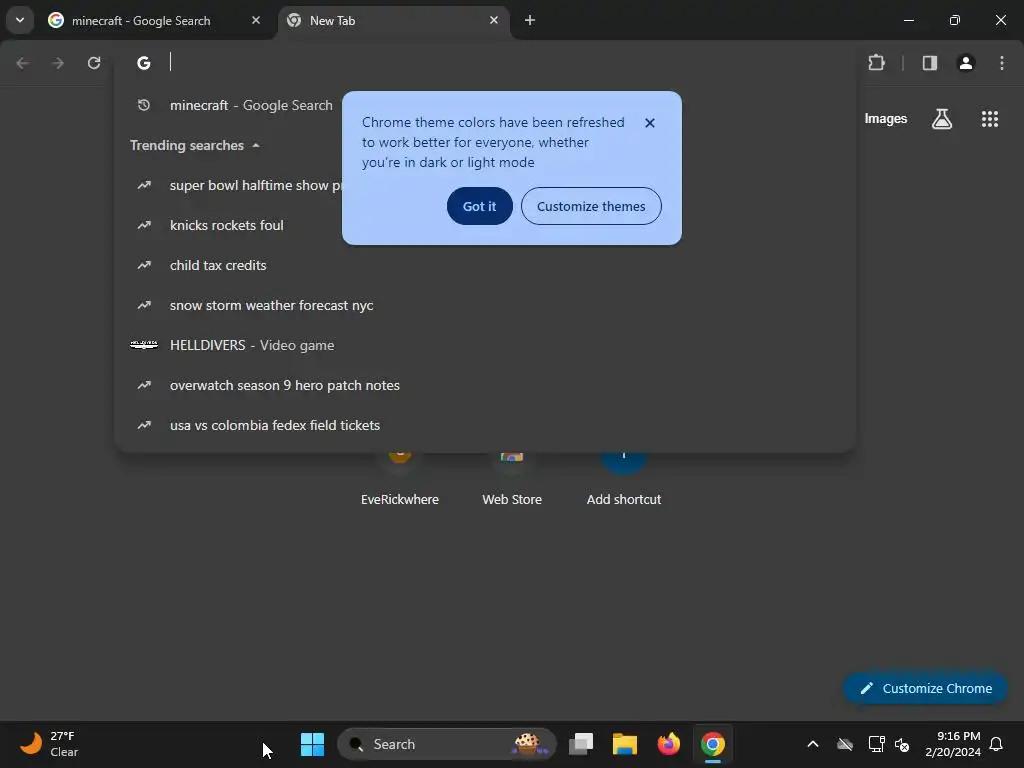Click Customize themes button

[591, 206]
